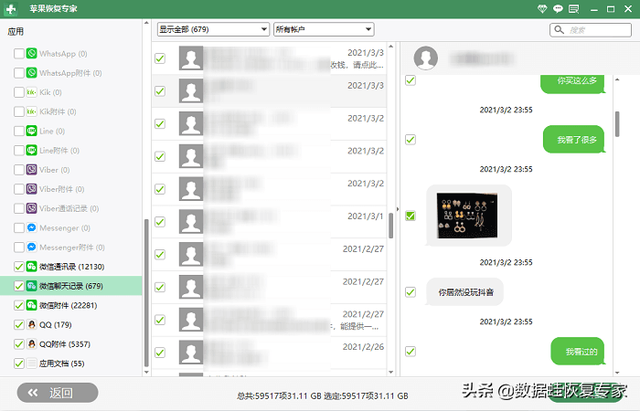
Task: Click sidebar scroll-up arrow
Action: [147, 23]
